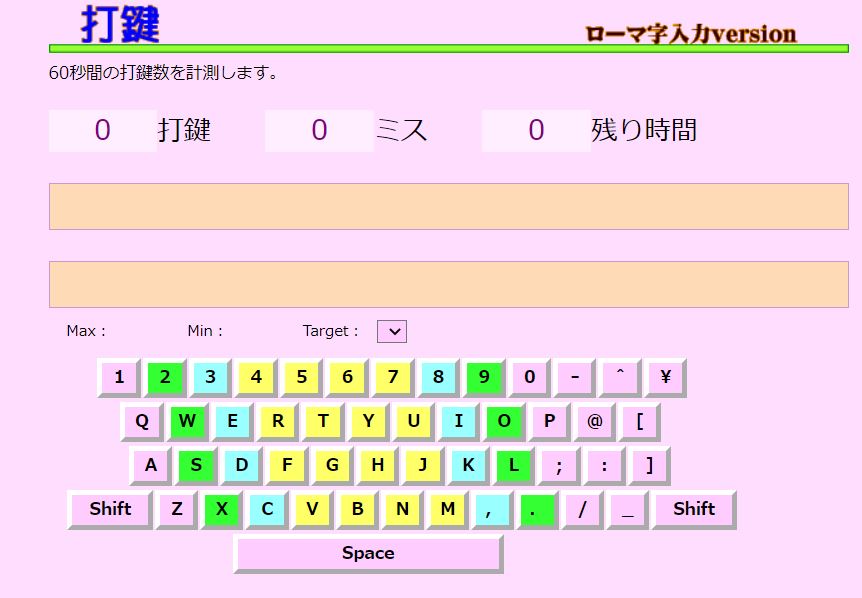Click the green number 2 key
Image resolution: width=862 pixels, height=598 pixels.
coord(165,377)
